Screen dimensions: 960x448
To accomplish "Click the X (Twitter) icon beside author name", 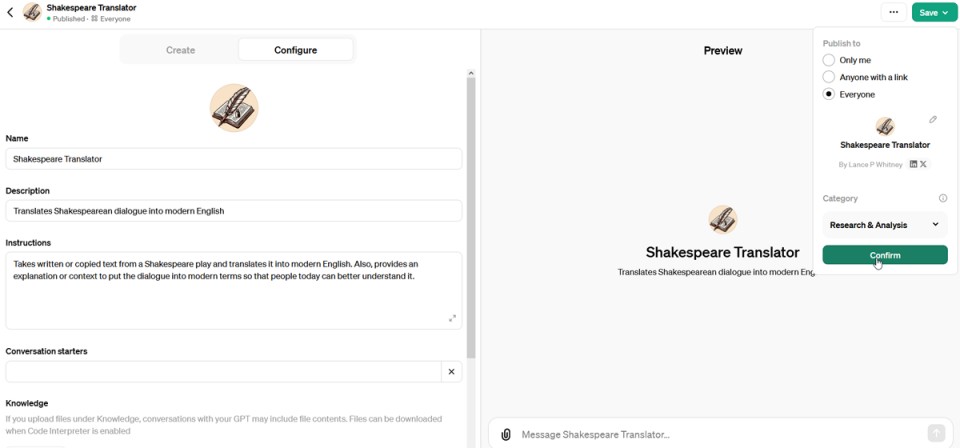I will point(923,164).
